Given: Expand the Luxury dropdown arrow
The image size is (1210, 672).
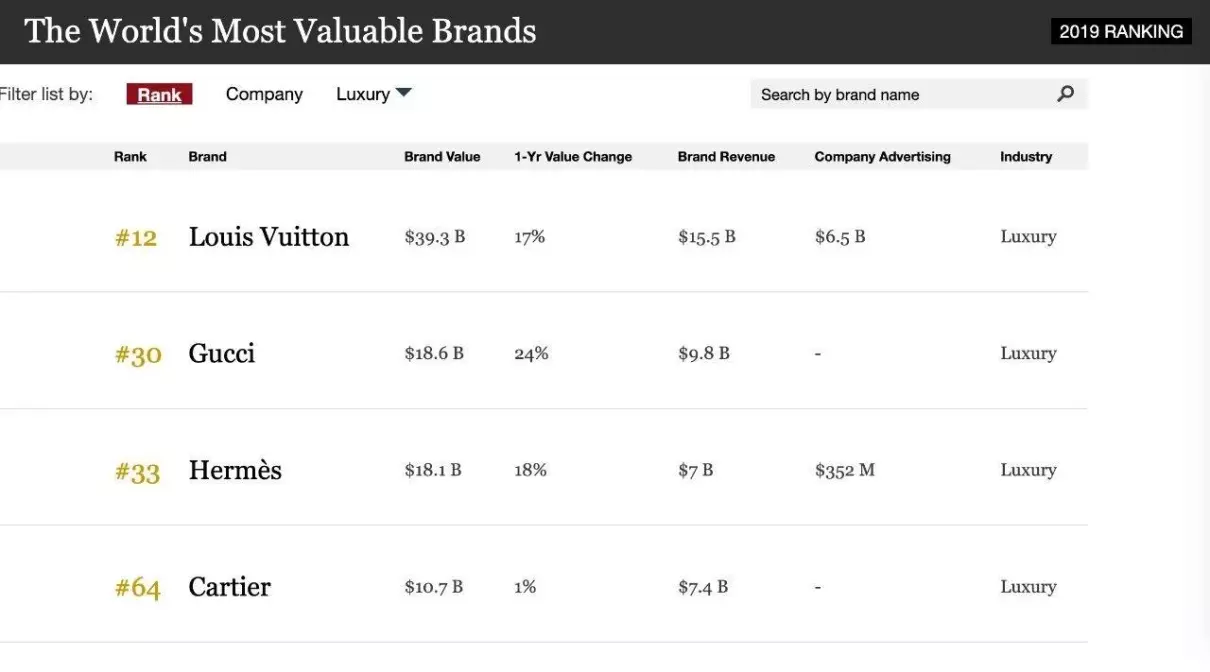Looking at the screenshot, I should click(x=403, y=93).
